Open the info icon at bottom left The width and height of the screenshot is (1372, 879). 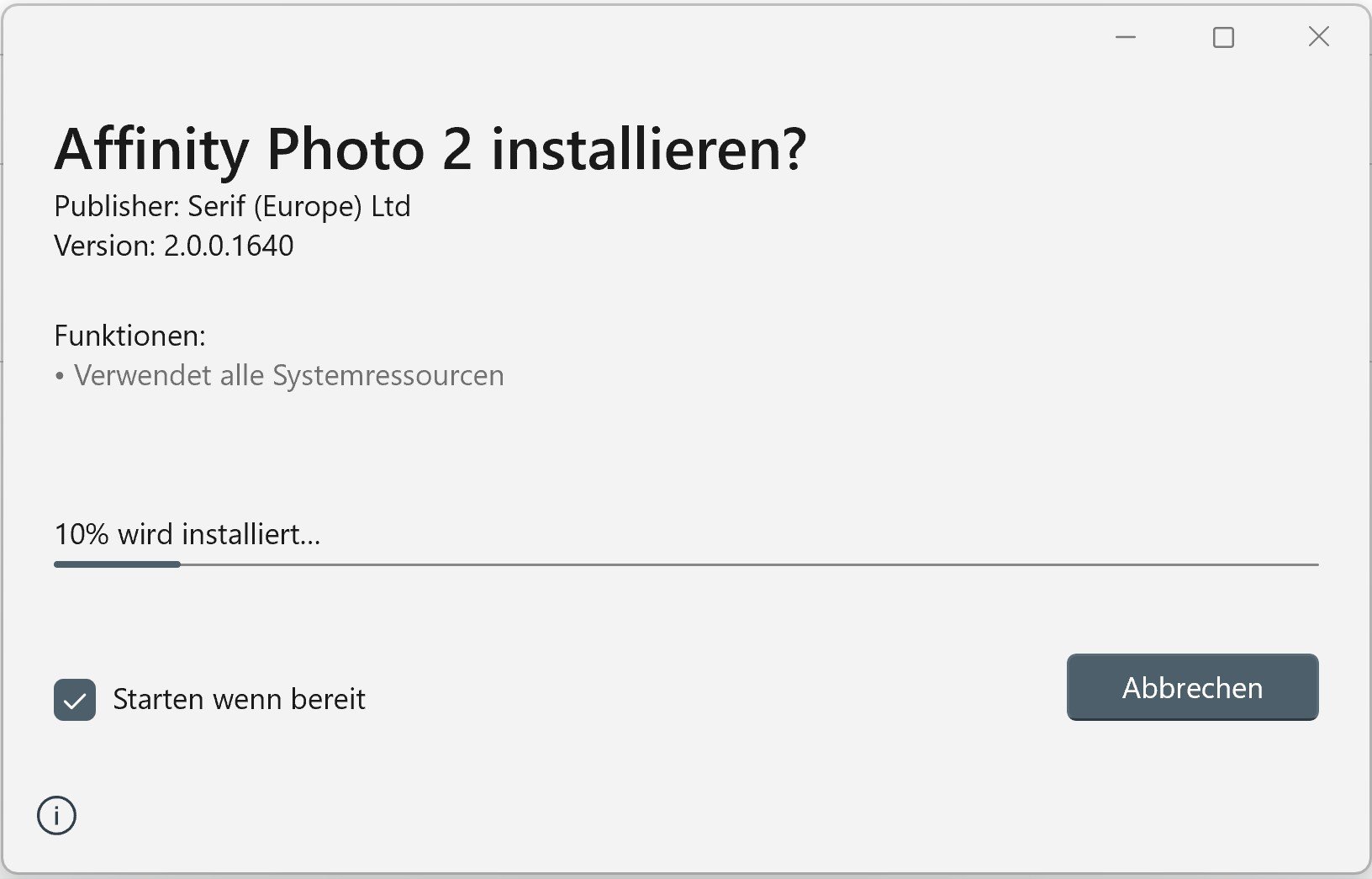click(x=56, y=815)
